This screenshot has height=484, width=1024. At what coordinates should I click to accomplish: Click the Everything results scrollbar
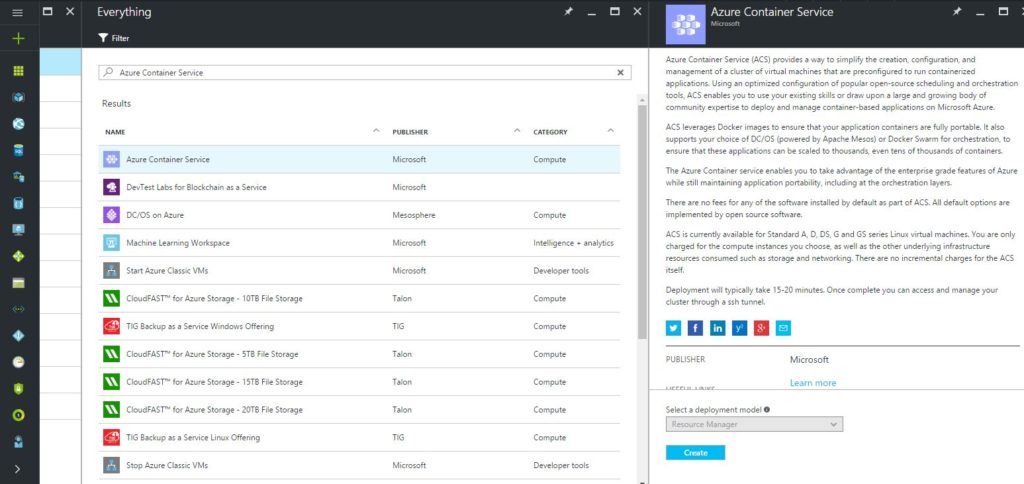point(643,220)
